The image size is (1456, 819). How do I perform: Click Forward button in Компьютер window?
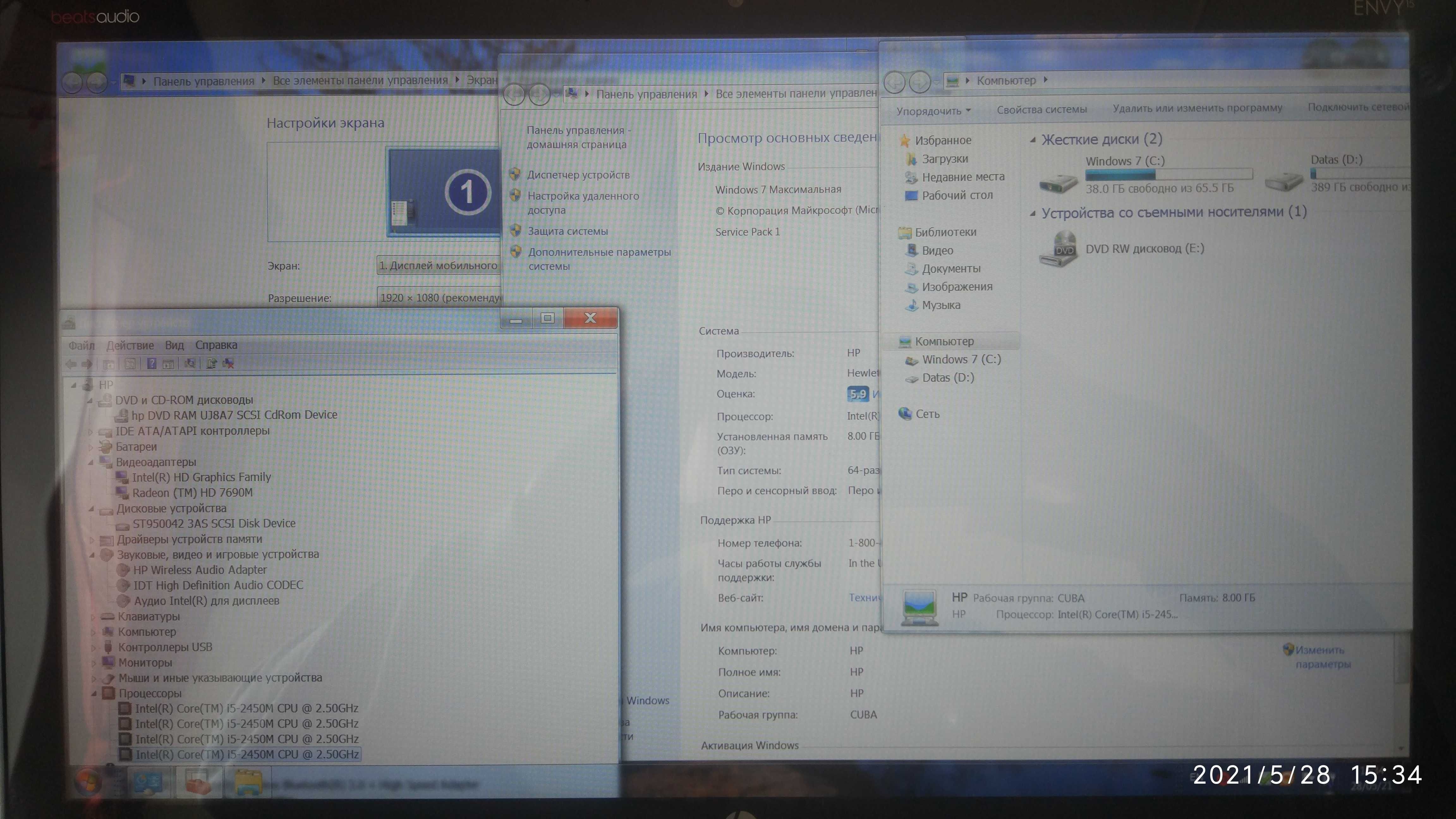click(919, 82)
